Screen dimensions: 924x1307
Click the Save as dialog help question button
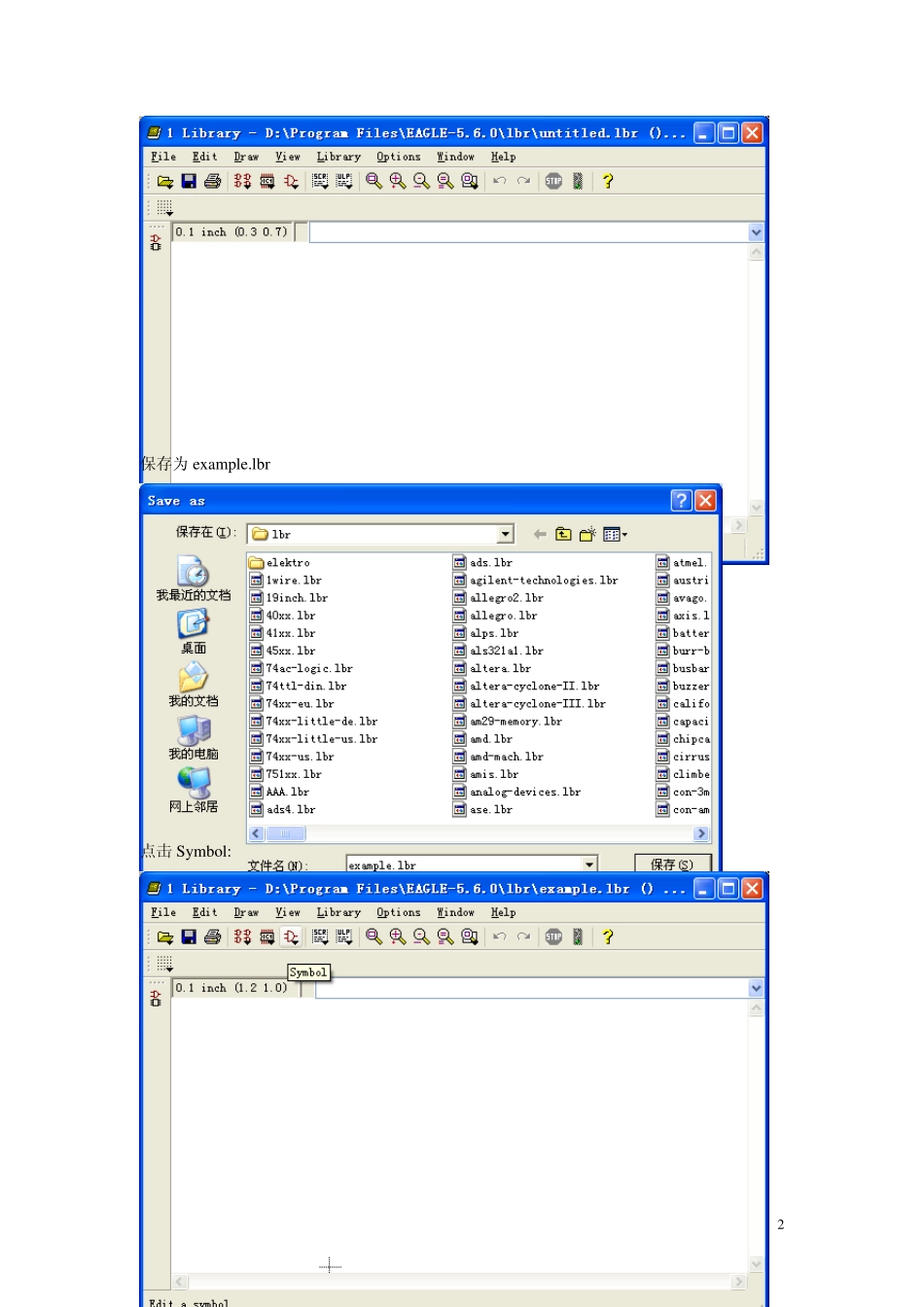[x=682, y=500]
